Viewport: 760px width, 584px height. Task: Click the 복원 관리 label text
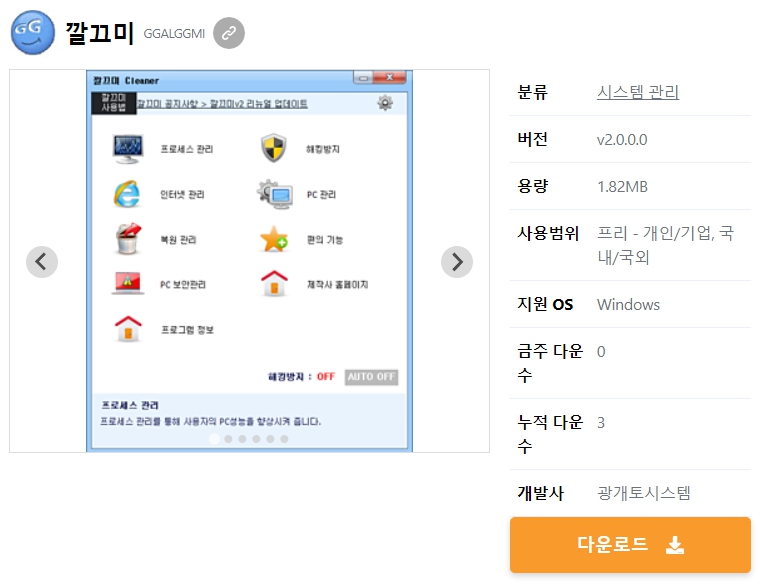point(178,239)
